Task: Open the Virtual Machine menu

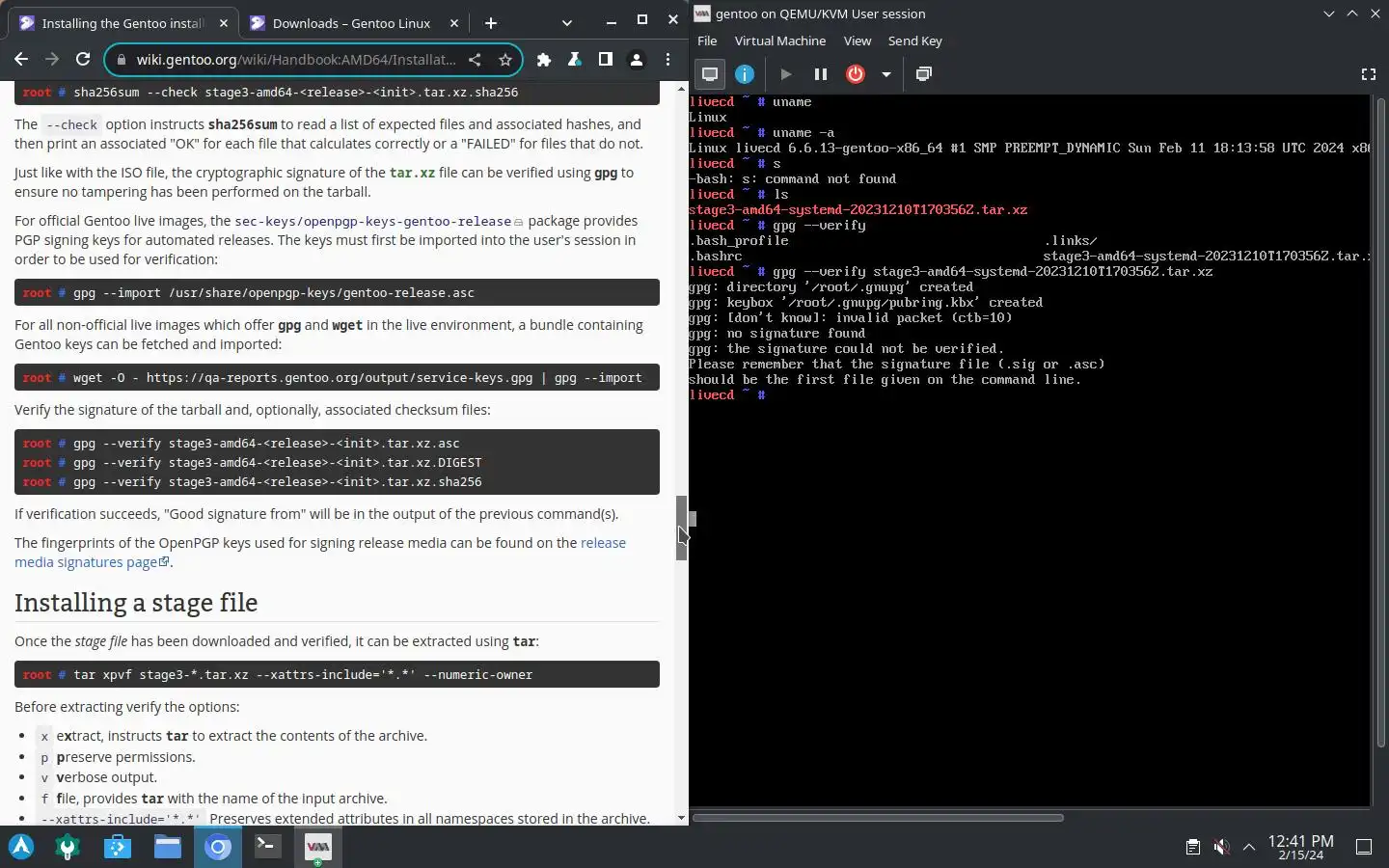Action: click(779, 41)
